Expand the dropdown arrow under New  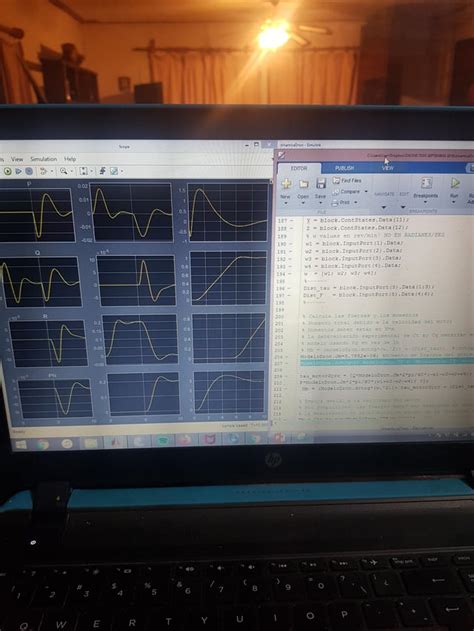click(286, 203)
